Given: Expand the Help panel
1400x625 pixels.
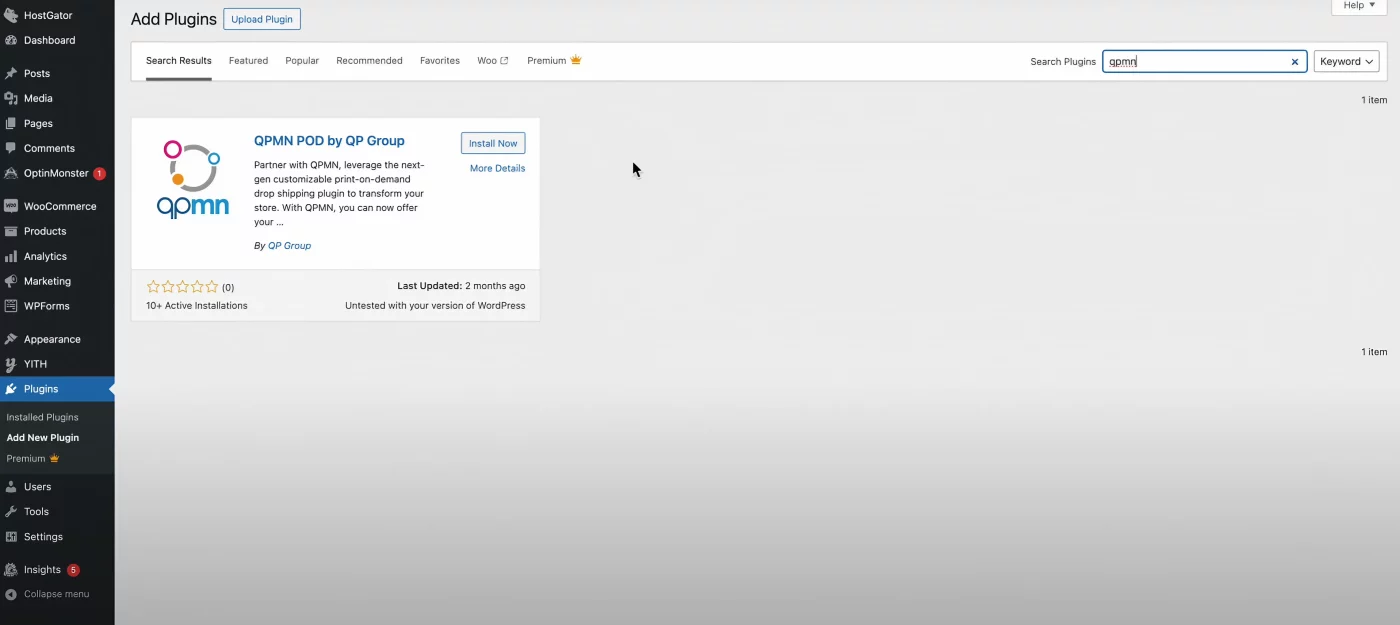Looking at the screenshot, I should point(1359,6).
